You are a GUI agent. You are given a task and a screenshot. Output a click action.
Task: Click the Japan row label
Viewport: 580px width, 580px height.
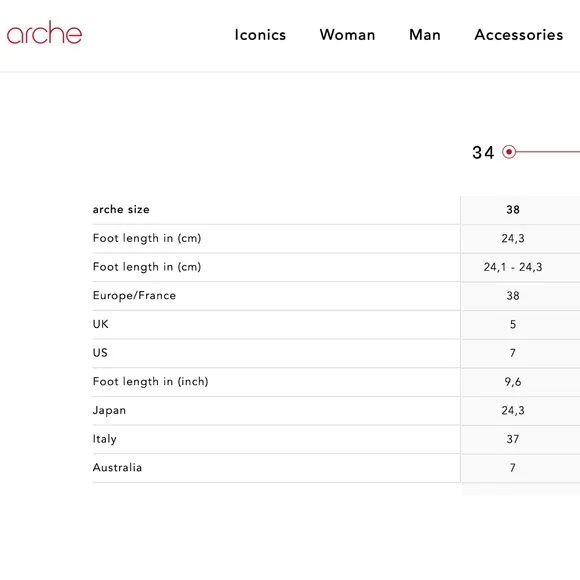point(109,410)
